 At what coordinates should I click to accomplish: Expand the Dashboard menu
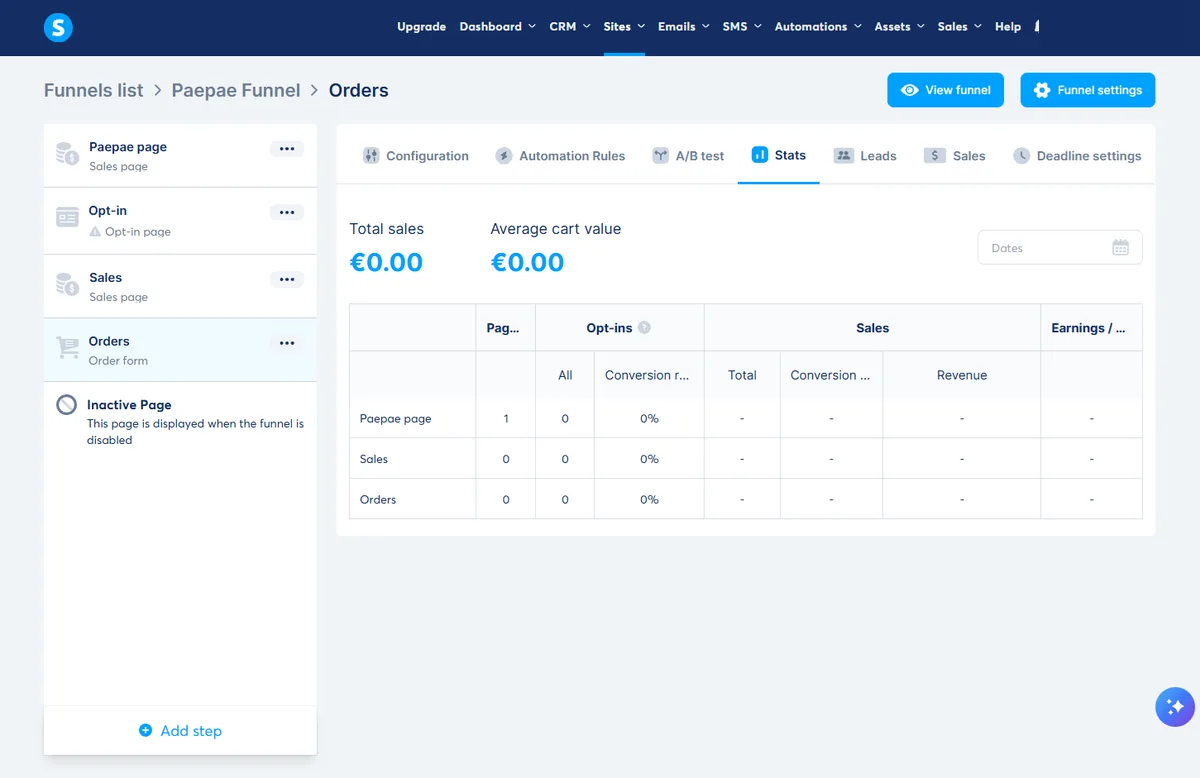click(497, 27)
